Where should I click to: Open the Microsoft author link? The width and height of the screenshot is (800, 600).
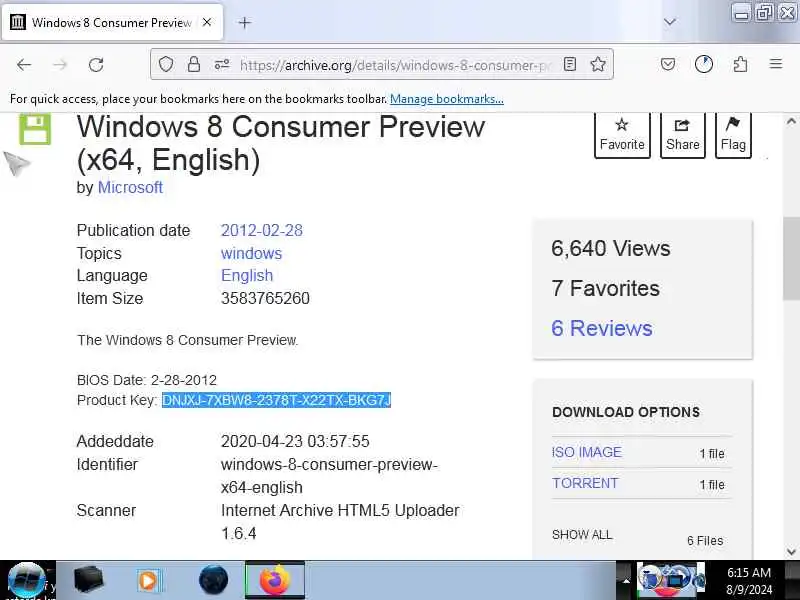[x=130, y=187]
